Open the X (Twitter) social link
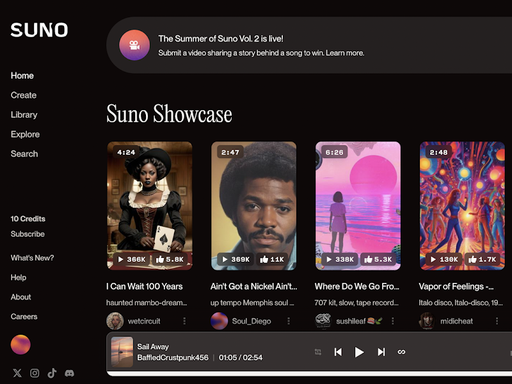512x384 pixels. (17, 373)
